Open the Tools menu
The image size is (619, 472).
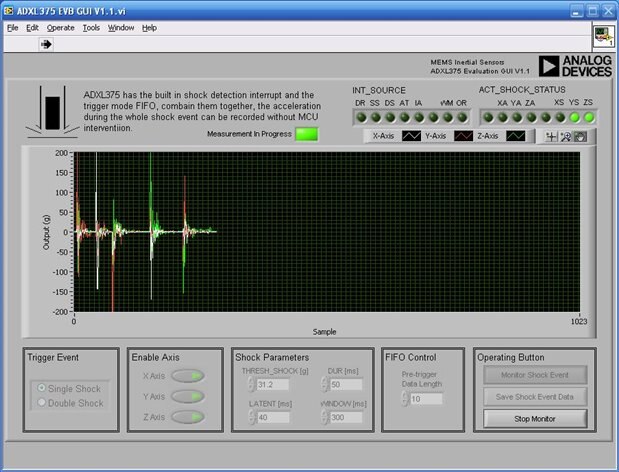90,27
